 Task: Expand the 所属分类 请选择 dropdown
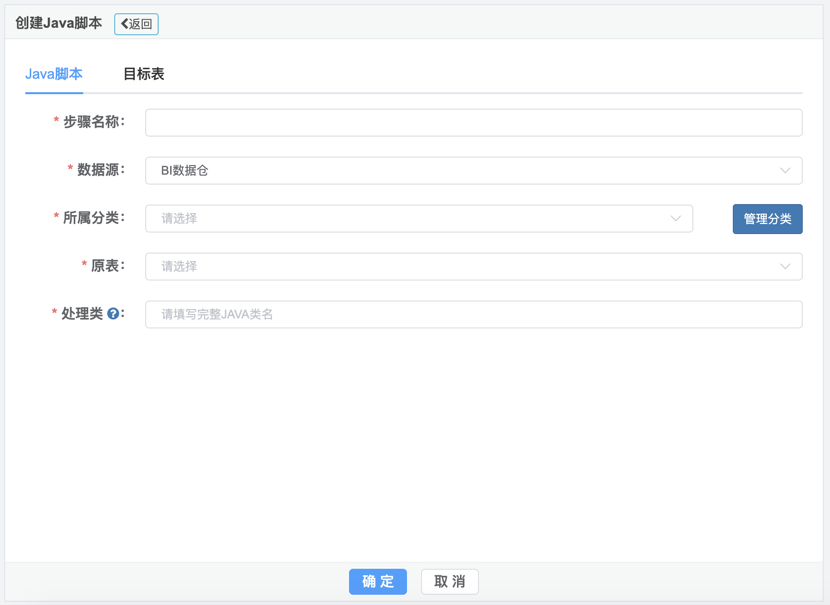(410, 219)
